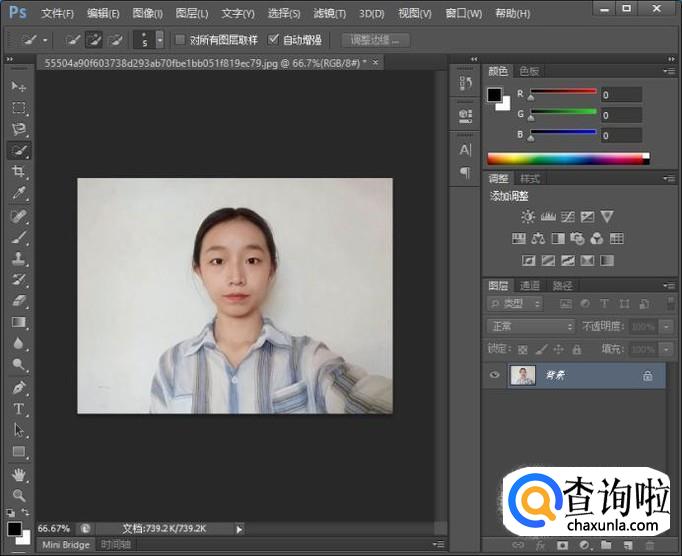Select the Eyedropper tool
This screenshot has width=682, height=556.
coord(19,194)
